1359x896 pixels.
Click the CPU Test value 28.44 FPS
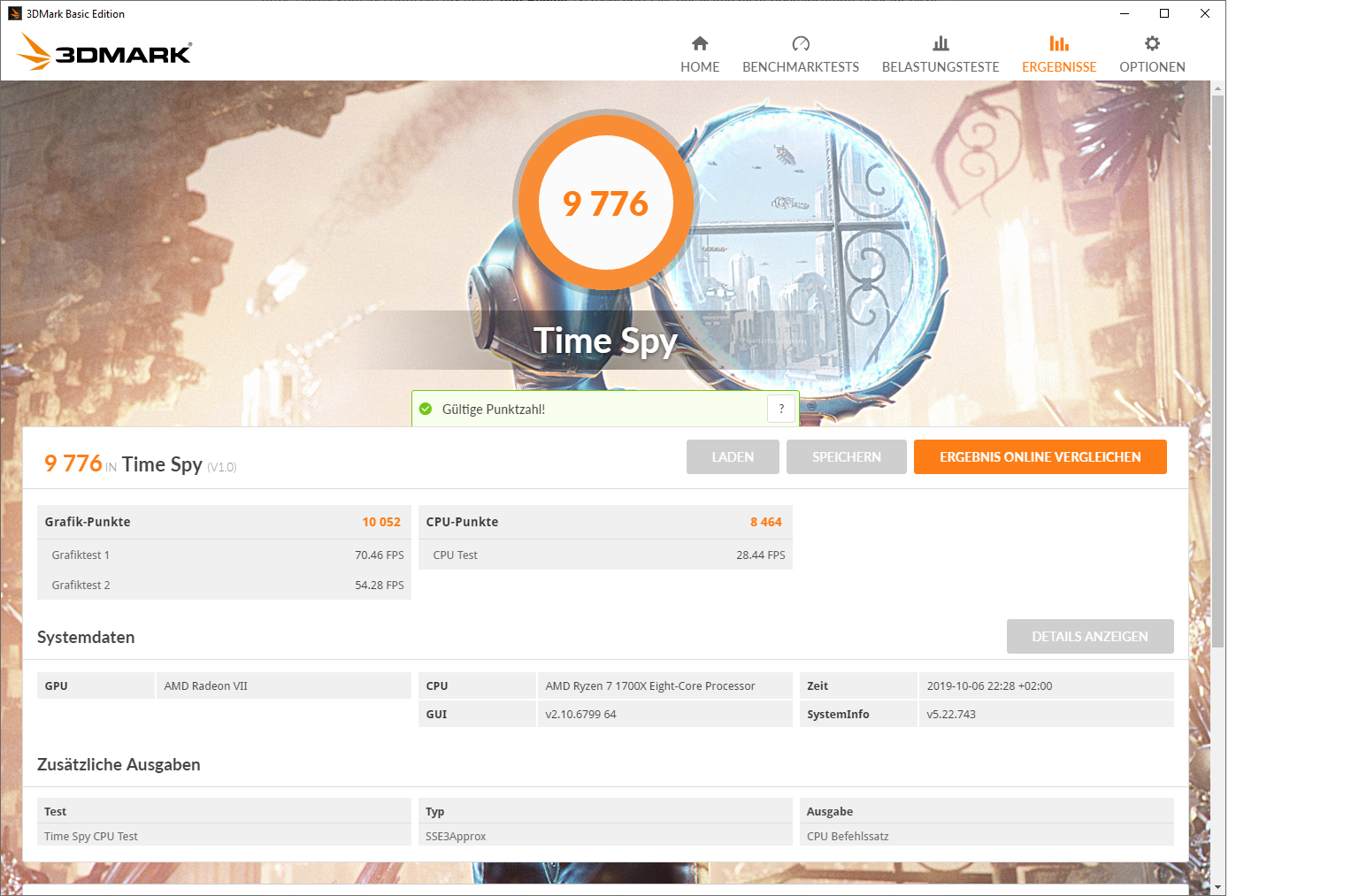[761, 555]
